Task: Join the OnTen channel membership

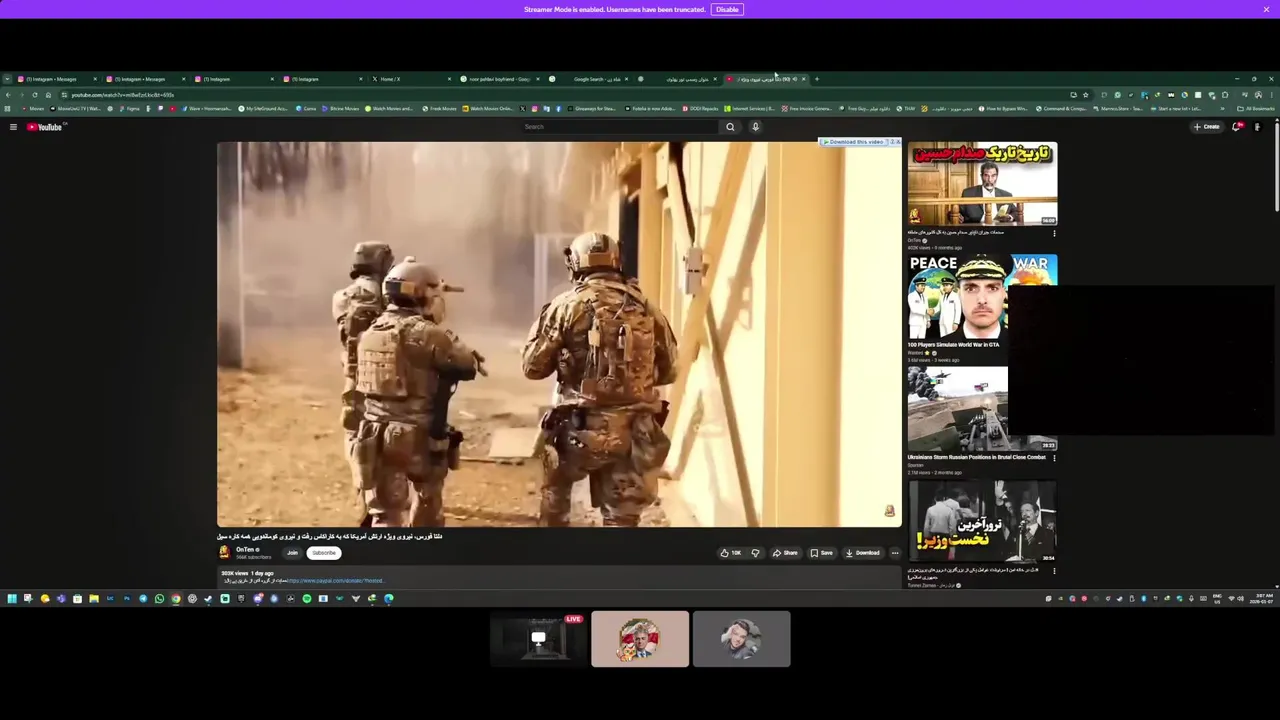Action: pos(292,553)
